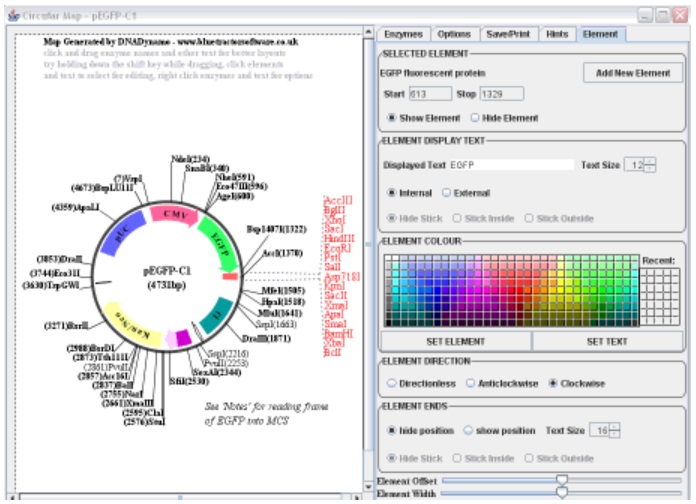Increase the element ends text size stepper
Screen dimensions: 696x504
tap(615, 427)
